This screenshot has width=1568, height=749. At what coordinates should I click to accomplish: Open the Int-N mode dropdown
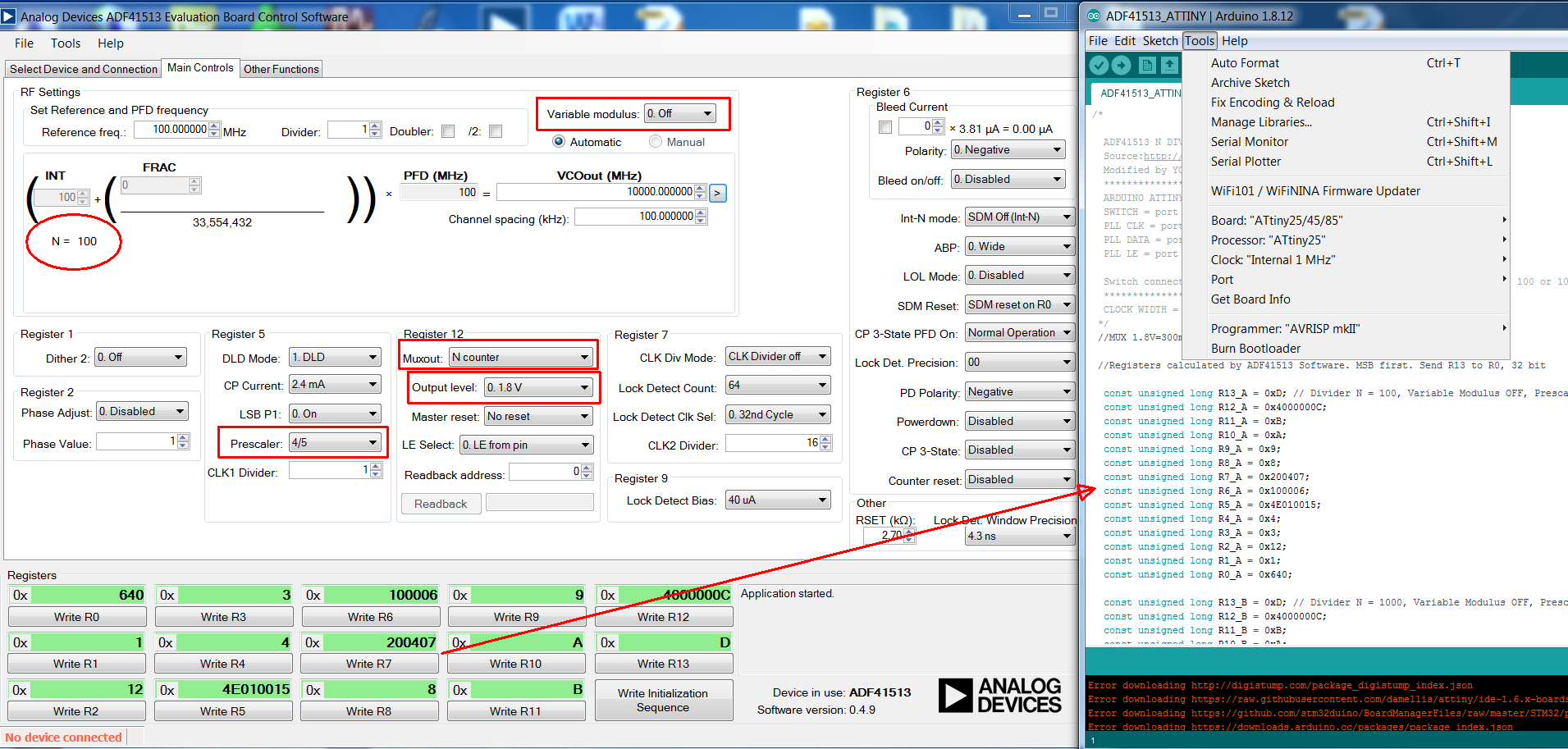click(x=1020, y=217)
